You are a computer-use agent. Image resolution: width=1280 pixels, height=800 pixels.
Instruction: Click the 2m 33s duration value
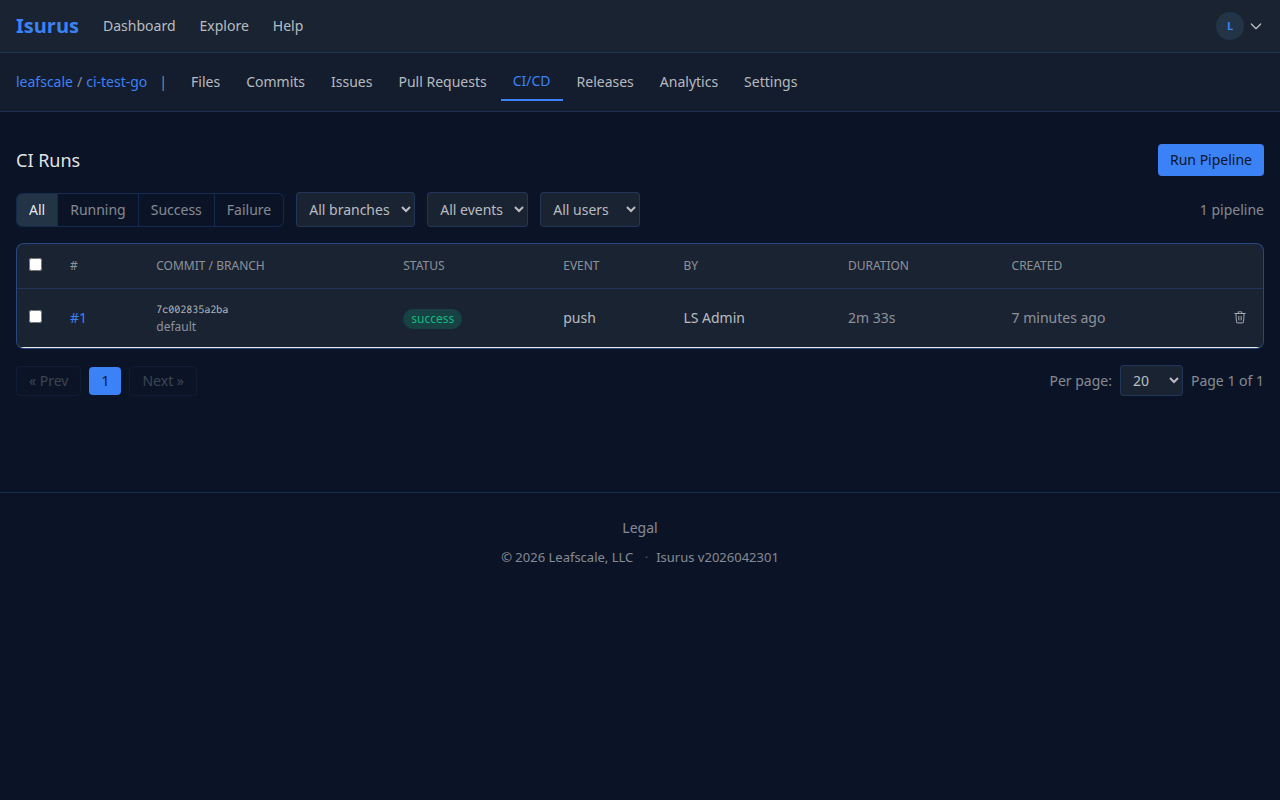point(872,318)
